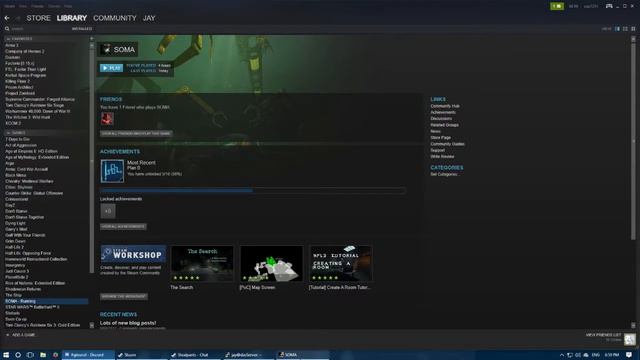
Task: Open the friends list avatar icon
Action: (x=630, y=339)
